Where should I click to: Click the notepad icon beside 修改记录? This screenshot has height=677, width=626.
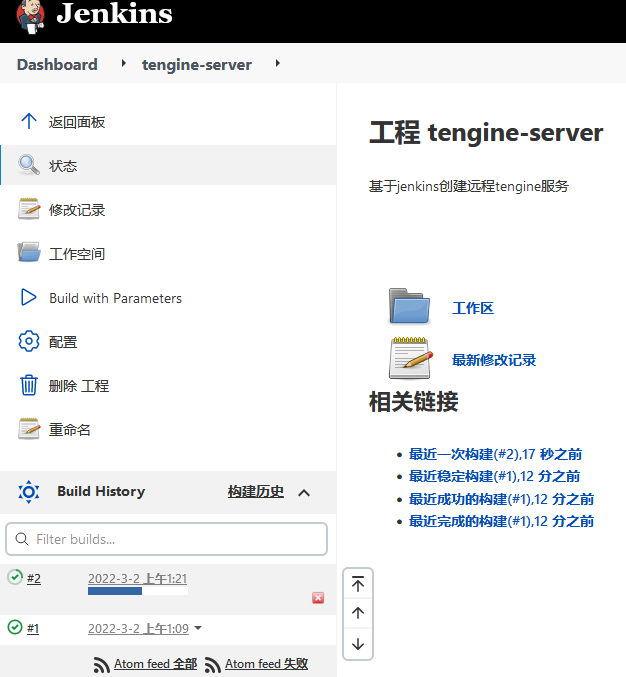click(29, 209)
